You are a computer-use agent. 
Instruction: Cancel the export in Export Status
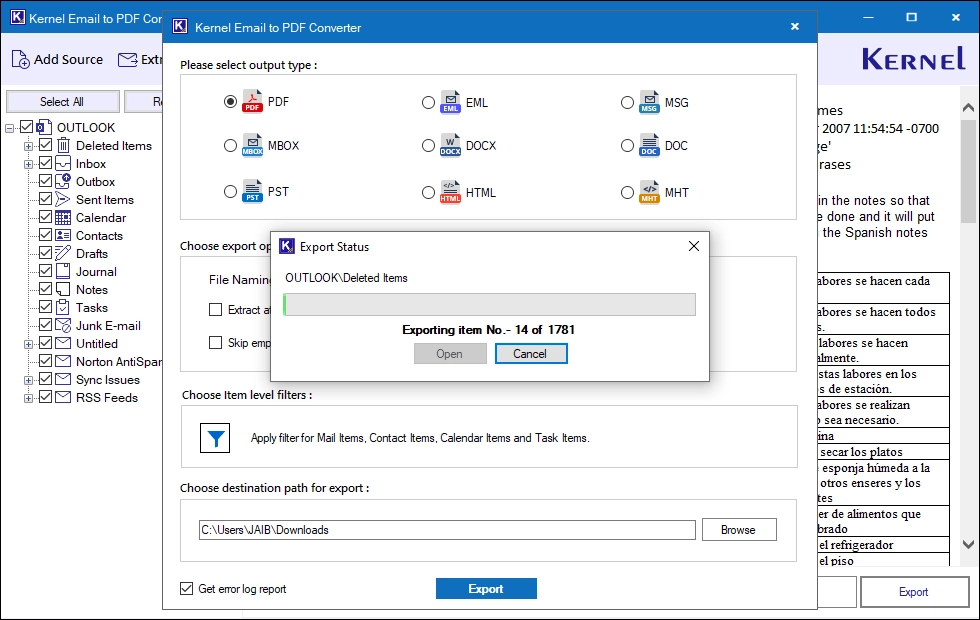[x=531, y=354]
